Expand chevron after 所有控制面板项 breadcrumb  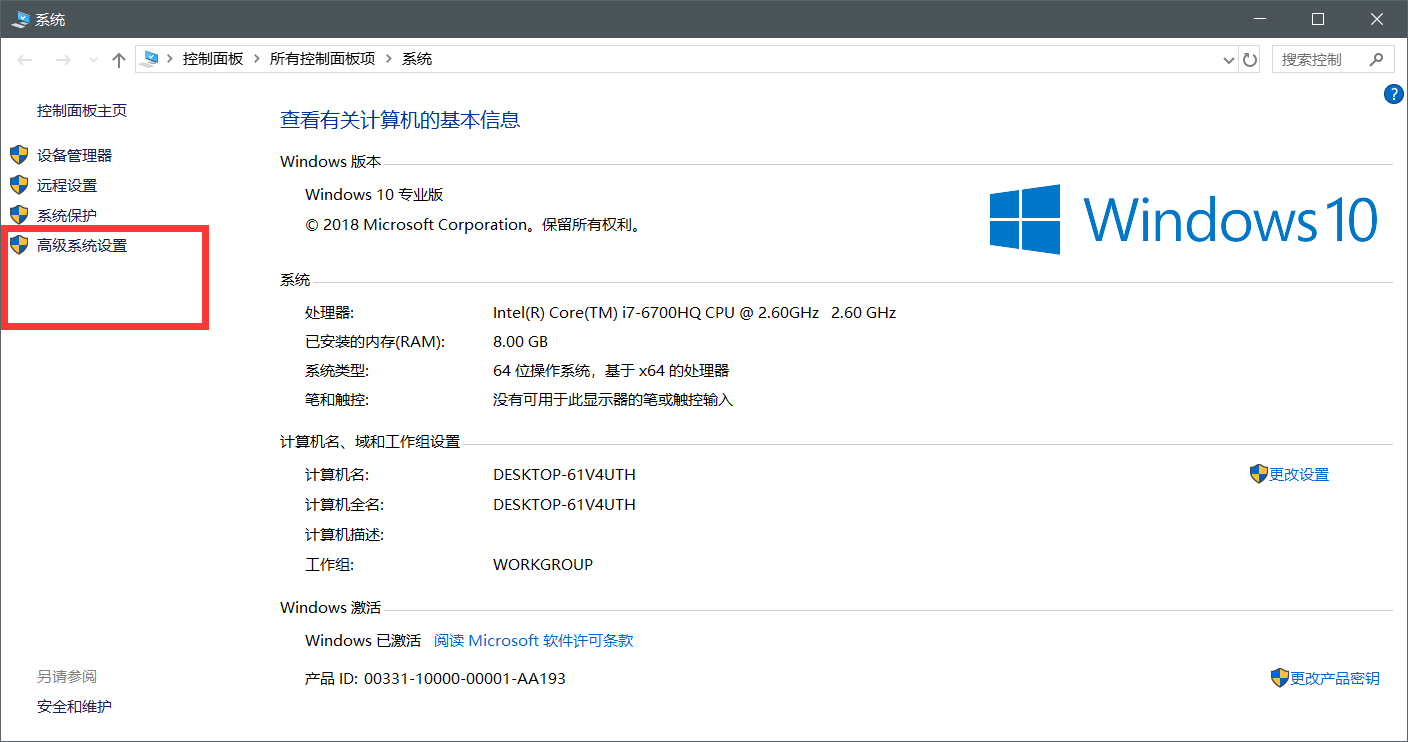(x=389, y=59)
